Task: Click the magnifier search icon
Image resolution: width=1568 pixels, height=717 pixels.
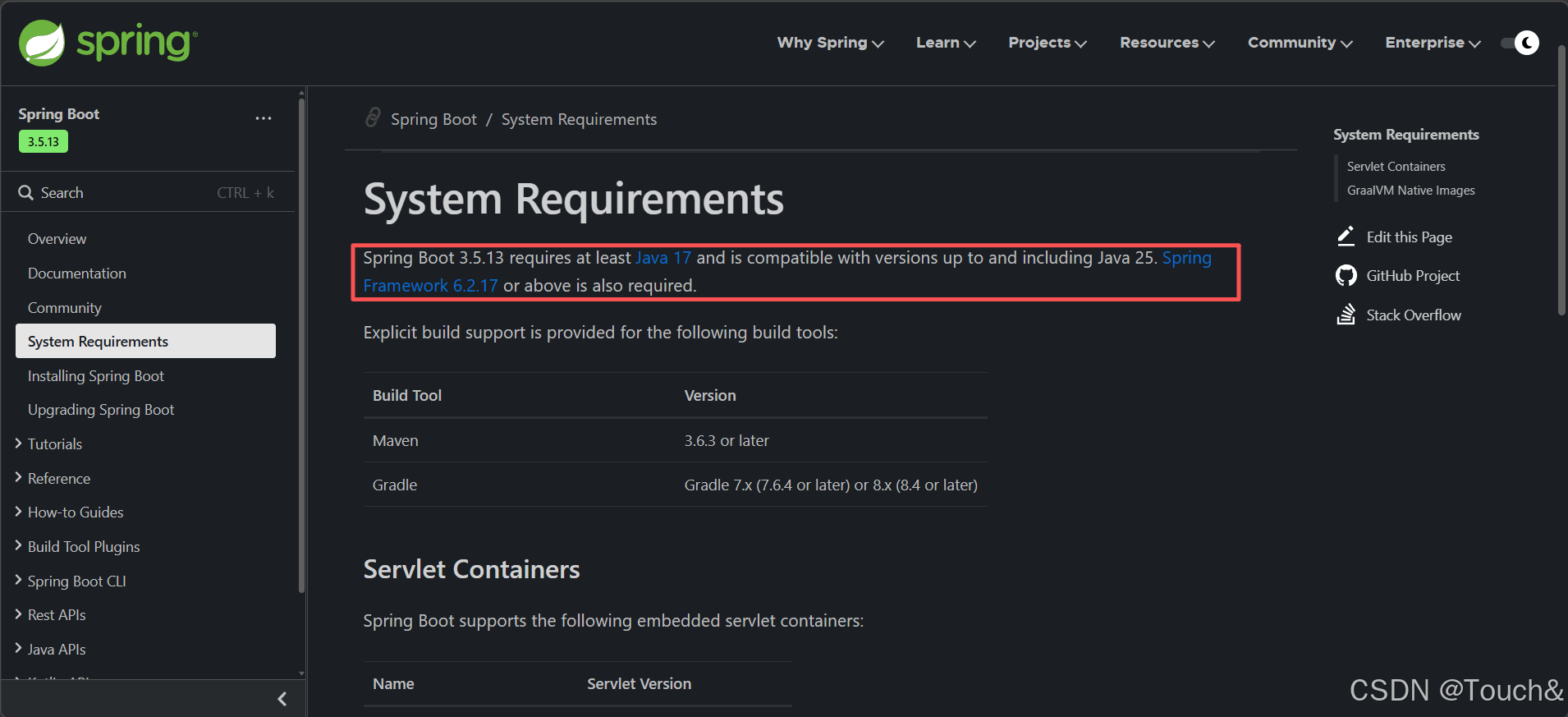Action: tap(26, 193)
